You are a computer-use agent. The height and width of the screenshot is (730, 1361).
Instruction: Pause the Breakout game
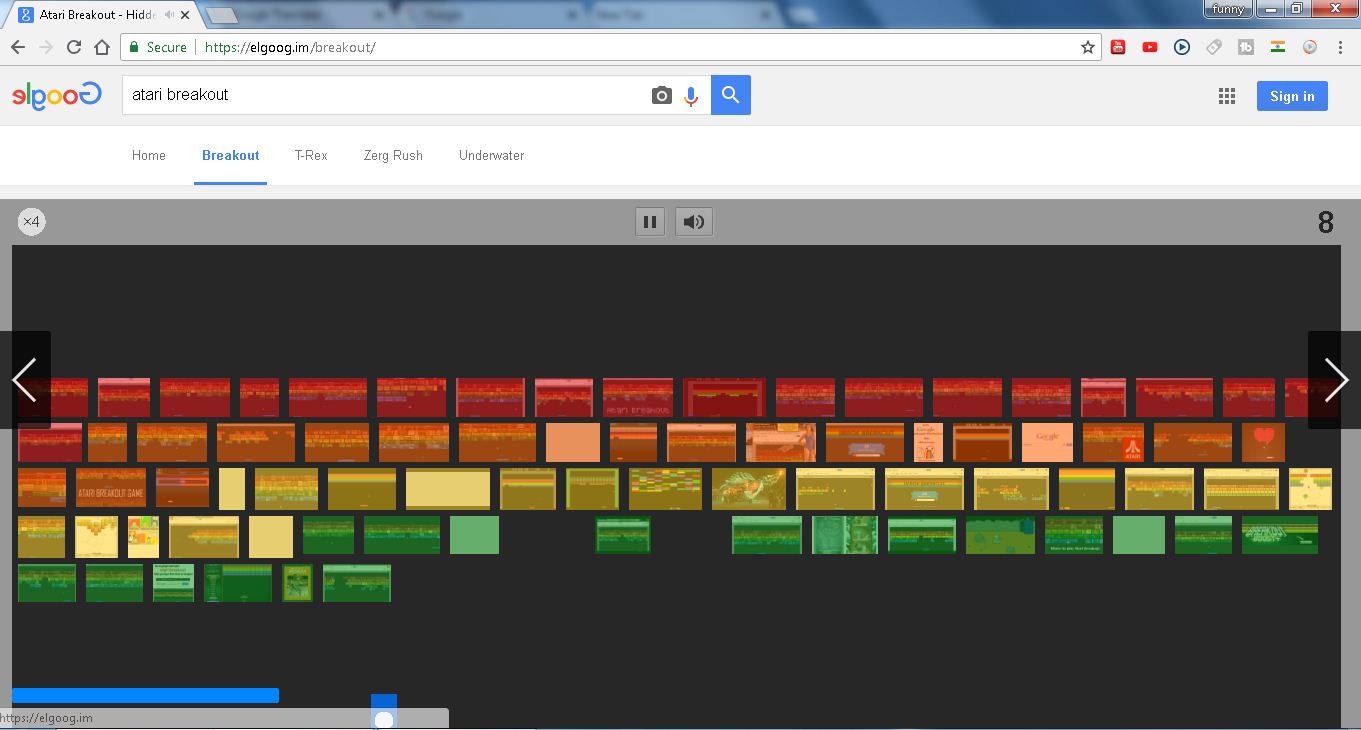click(x=650, y=222)
